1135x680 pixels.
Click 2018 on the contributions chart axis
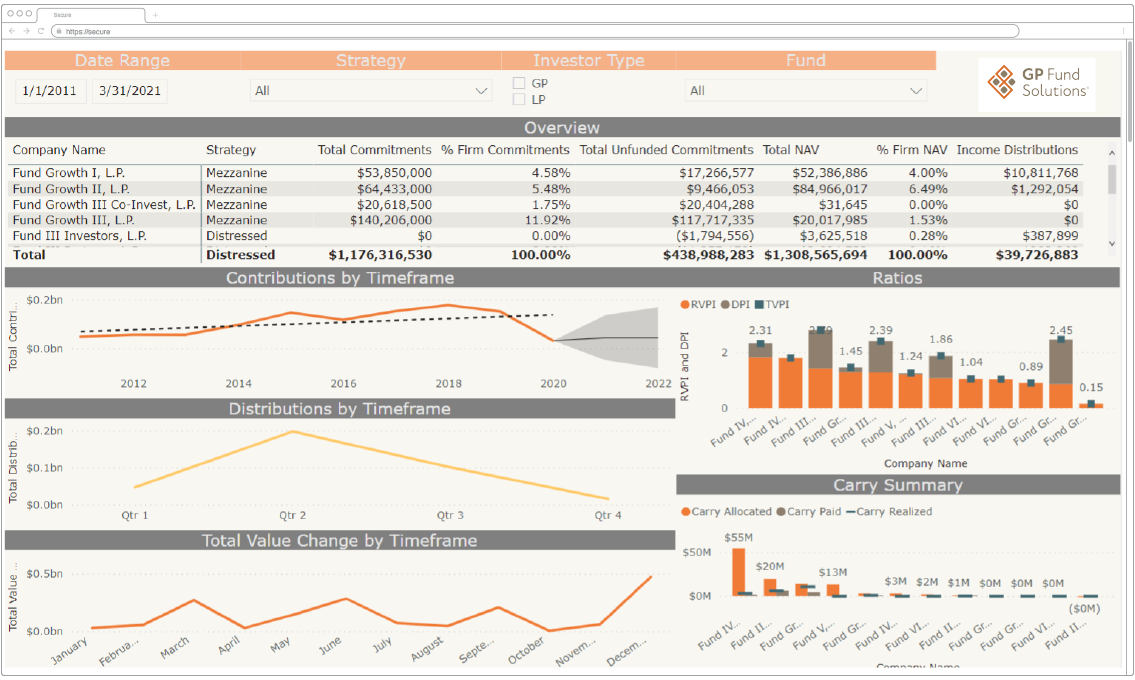[x=449, y=384]
